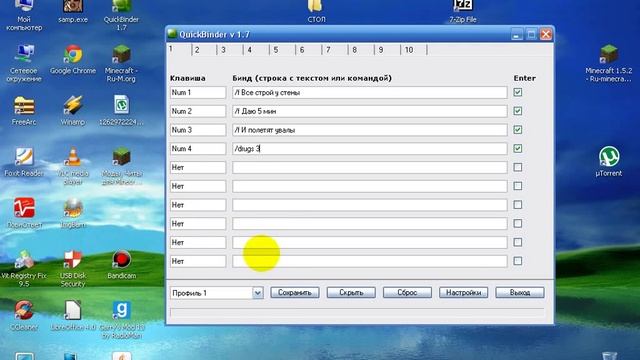
Task: Select the VLC media player icon
Action: (x=73, y=166)
